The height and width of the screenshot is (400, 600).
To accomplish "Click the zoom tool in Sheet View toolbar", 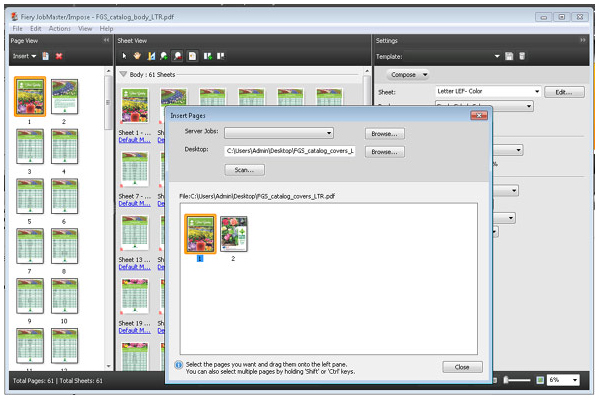I will [163, 56].
